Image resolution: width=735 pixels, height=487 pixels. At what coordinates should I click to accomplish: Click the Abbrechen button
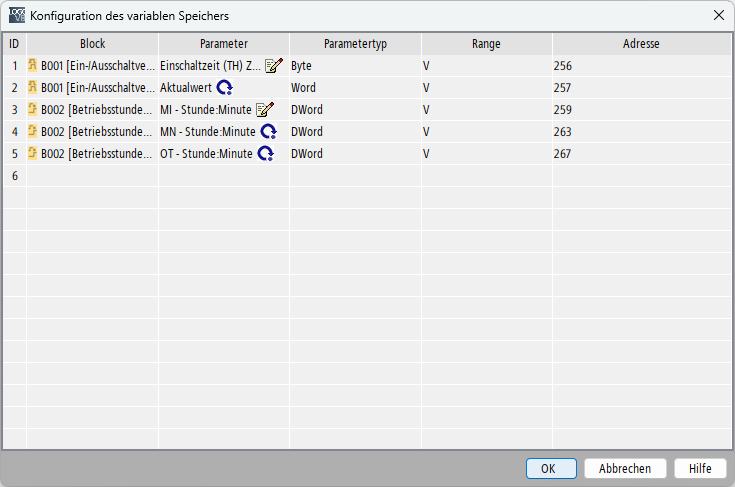coord(625,468)
